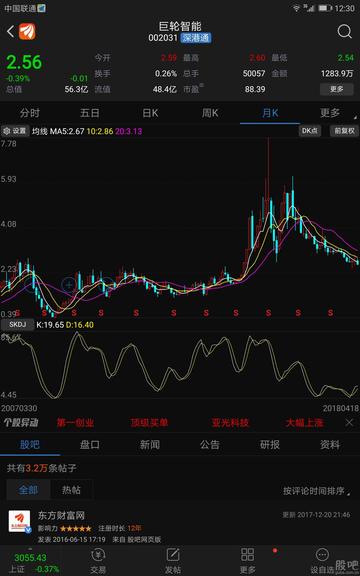Screen dimensions: 360x576
Task: Click the 金额 value 1283.9万
Action: (337, 73)
